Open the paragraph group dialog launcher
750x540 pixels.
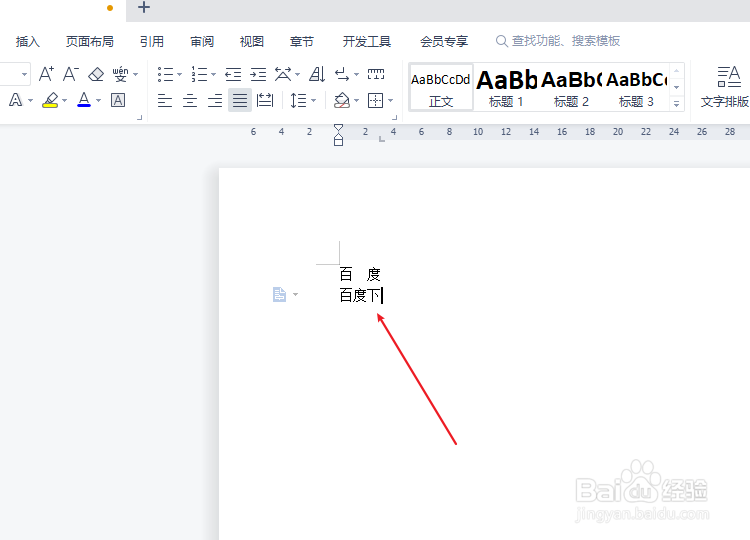point(395,117)
